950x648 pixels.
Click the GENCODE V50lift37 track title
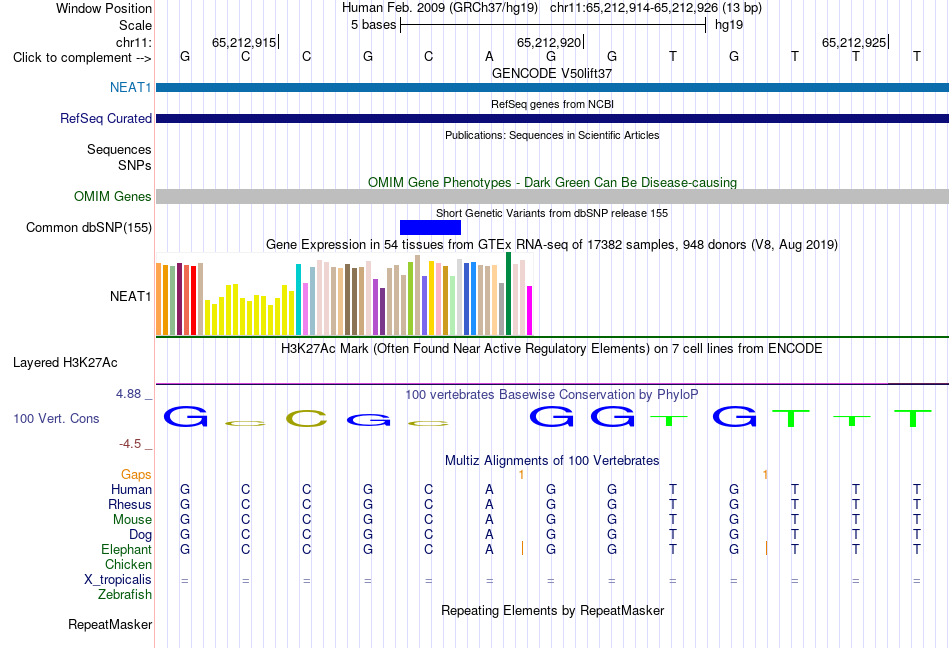click(x=552, y=73)
